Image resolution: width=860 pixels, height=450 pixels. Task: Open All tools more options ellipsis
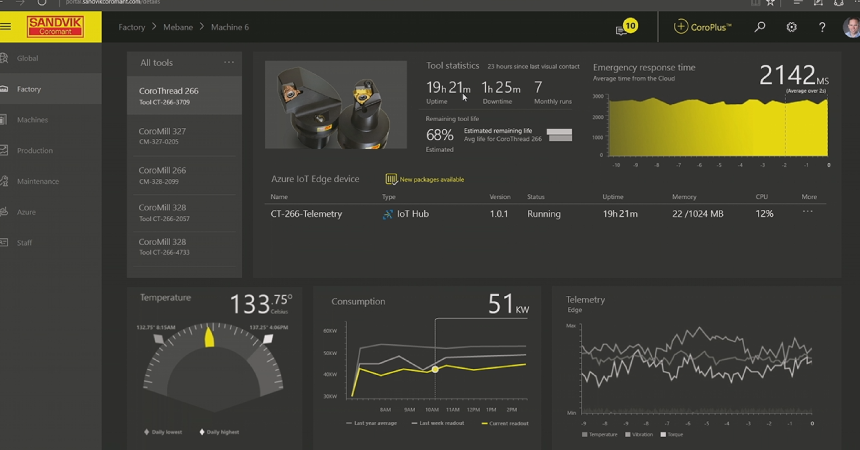coord(229,63)
